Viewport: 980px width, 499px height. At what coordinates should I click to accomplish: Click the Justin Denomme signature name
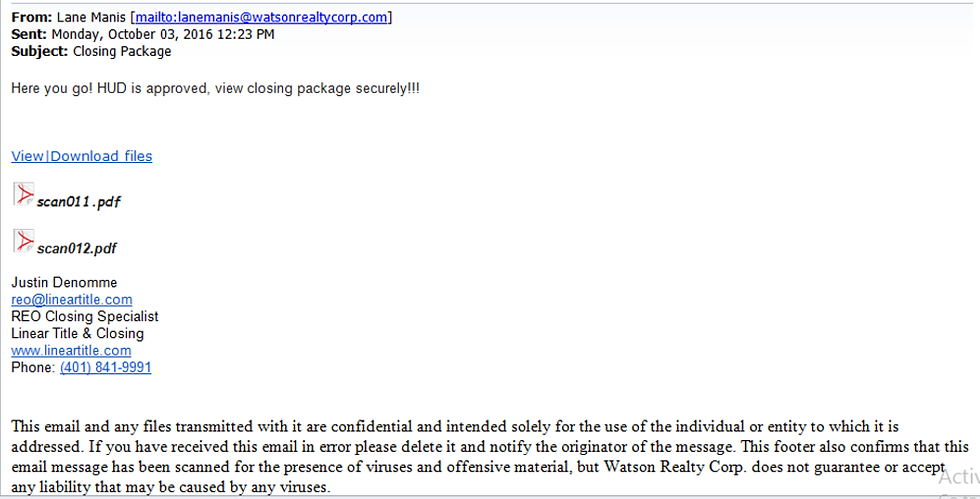point(64,282)
